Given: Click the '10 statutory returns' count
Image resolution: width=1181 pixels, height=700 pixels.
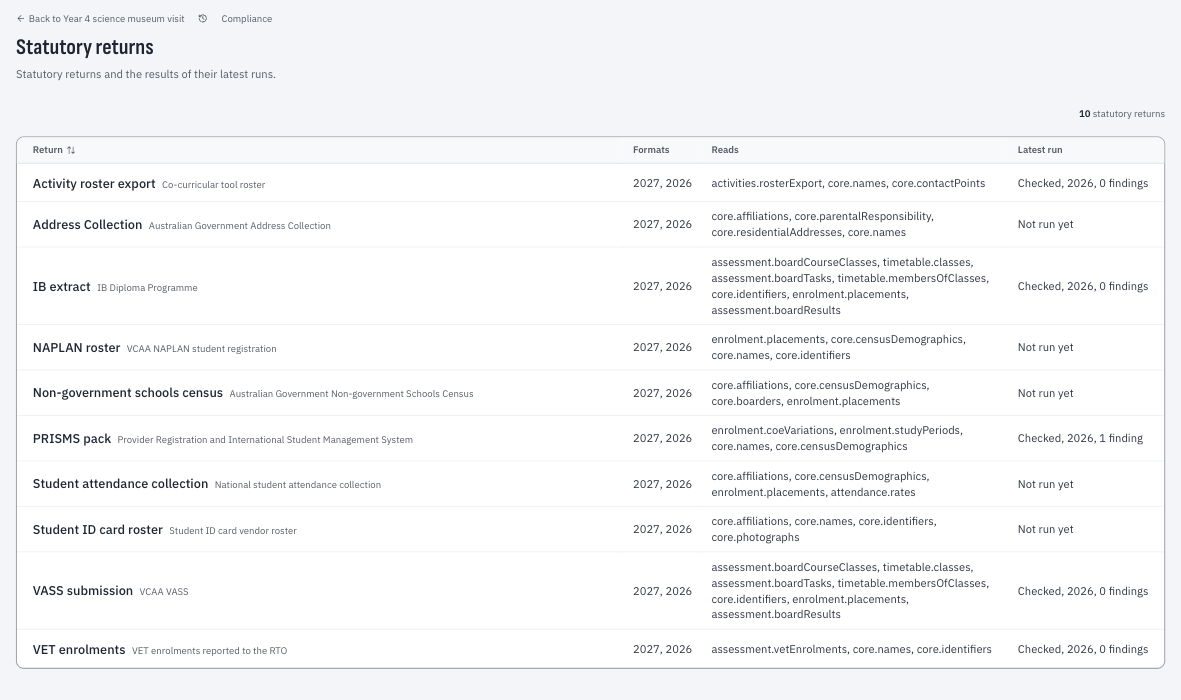Looking at the screenshot, I should click(x=1121, y=114).
